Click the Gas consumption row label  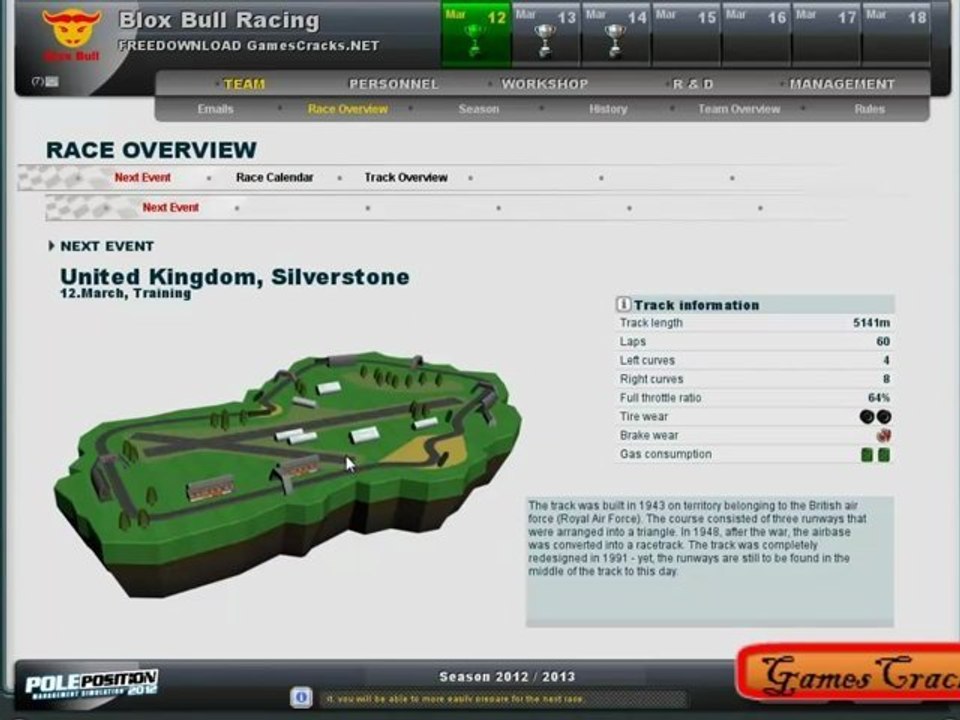click(666, 454)
